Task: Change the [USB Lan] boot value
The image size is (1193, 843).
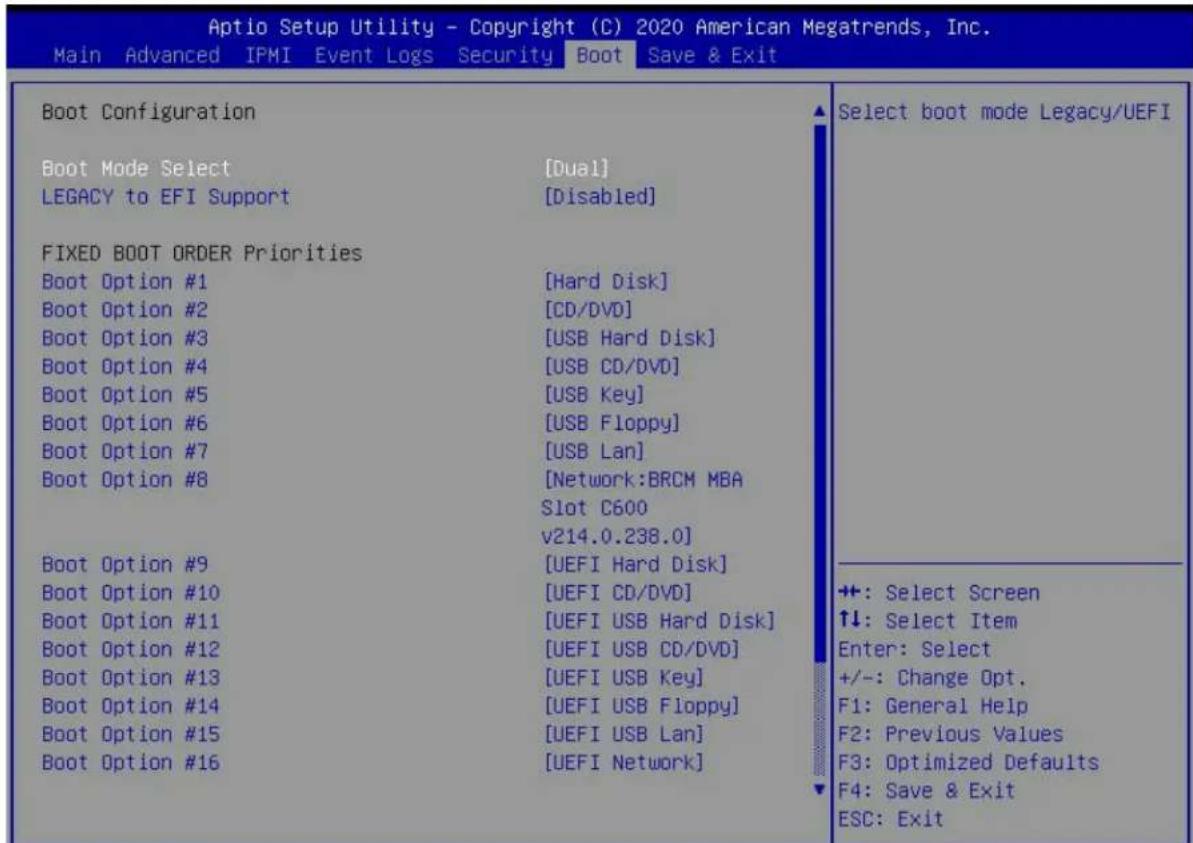Action: coord(593,451)
